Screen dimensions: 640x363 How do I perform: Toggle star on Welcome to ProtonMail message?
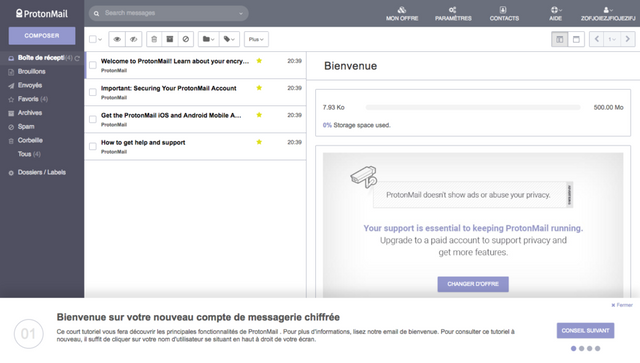pos(259,61)
